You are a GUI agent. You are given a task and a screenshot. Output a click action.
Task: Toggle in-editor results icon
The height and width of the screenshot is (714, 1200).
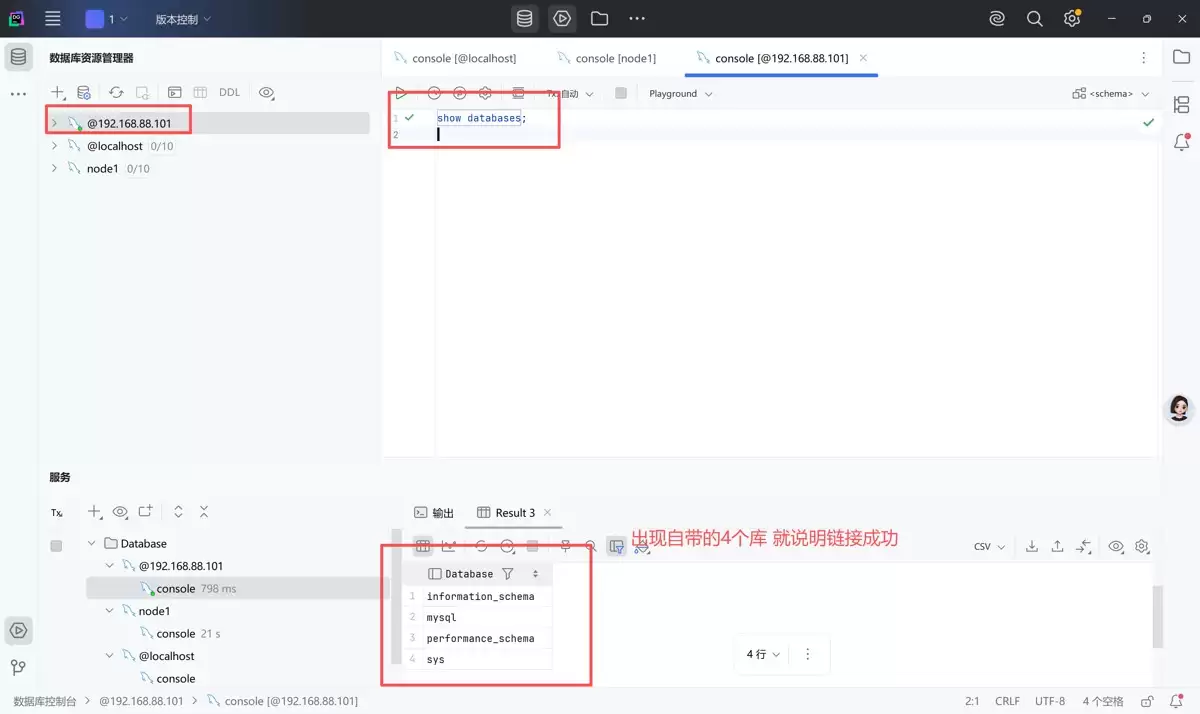pos(518,93)
